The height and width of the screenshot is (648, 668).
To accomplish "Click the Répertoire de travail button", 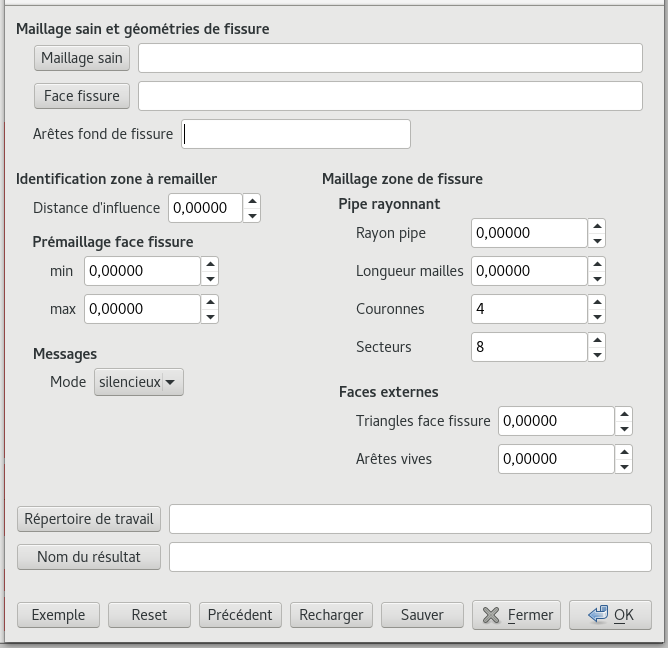I will 89,519.
